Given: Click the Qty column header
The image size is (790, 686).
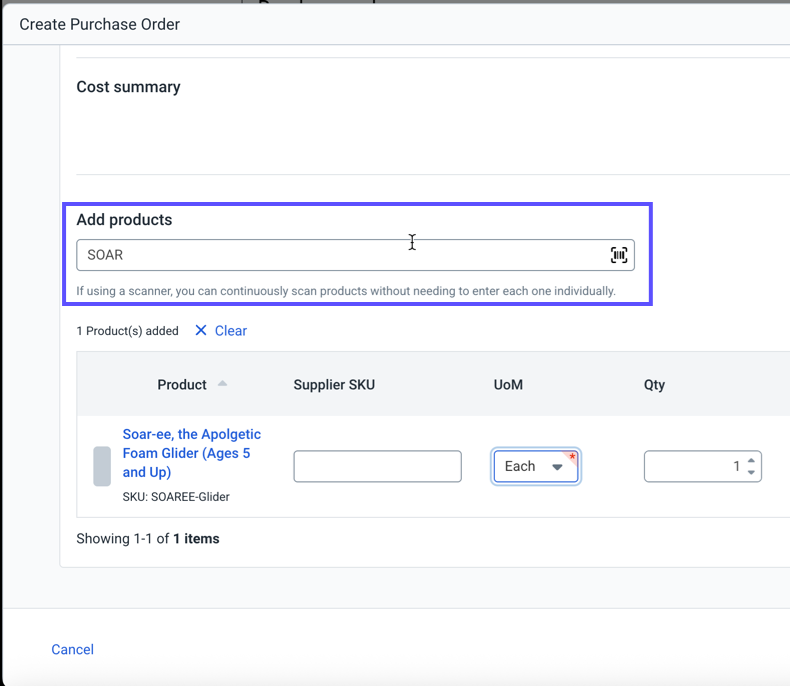Looking at the screenshot, I should pyautogui.click(x=654, y=385).
